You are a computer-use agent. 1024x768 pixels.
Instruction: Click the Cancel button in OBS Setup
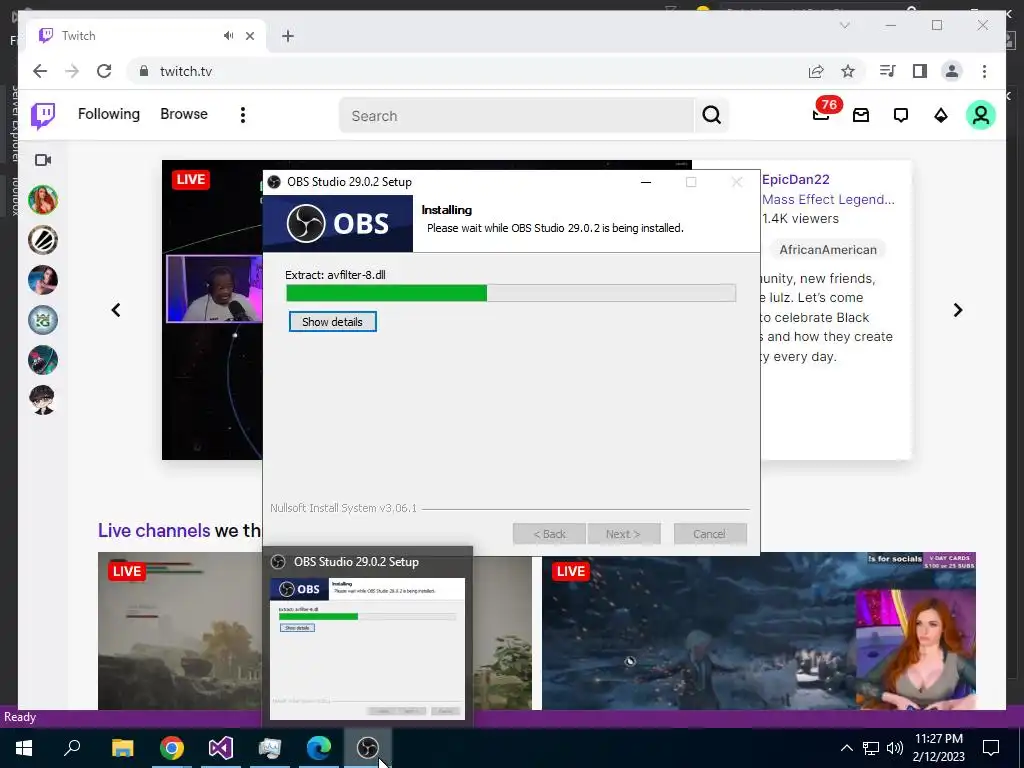click(710, 534)
